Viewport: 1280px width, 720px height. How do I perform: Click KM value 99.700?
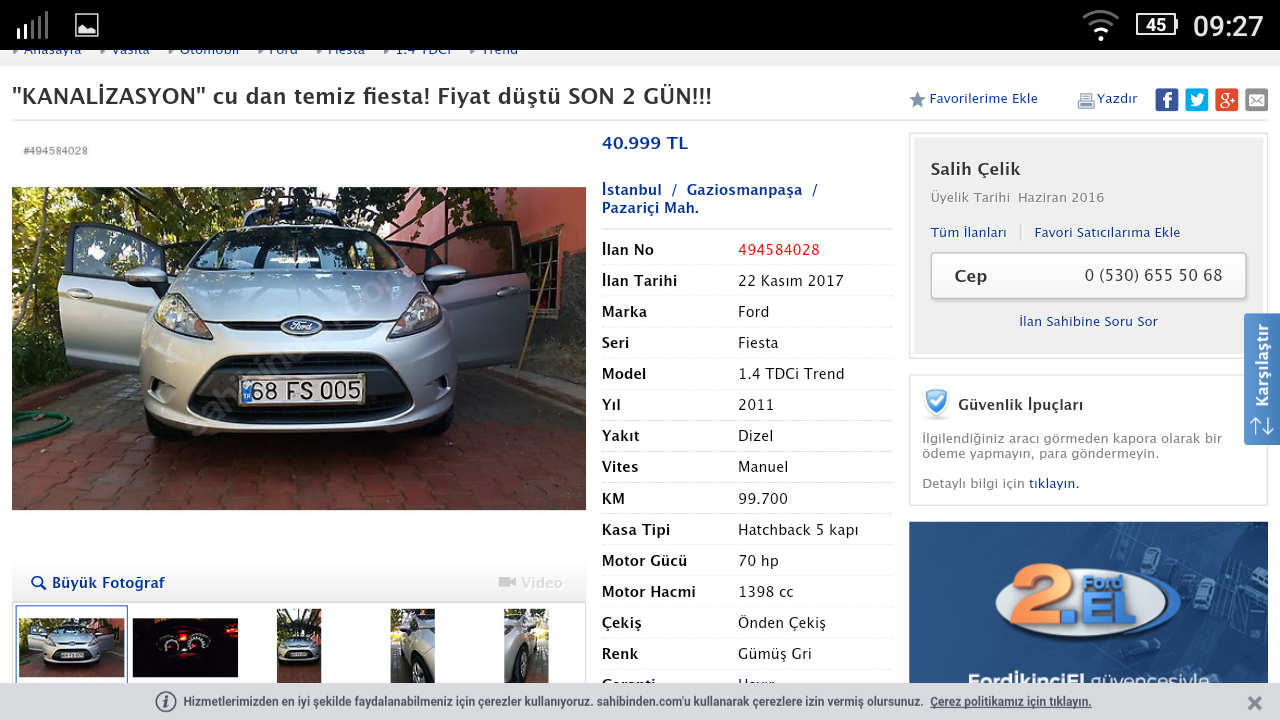(763, 499)
